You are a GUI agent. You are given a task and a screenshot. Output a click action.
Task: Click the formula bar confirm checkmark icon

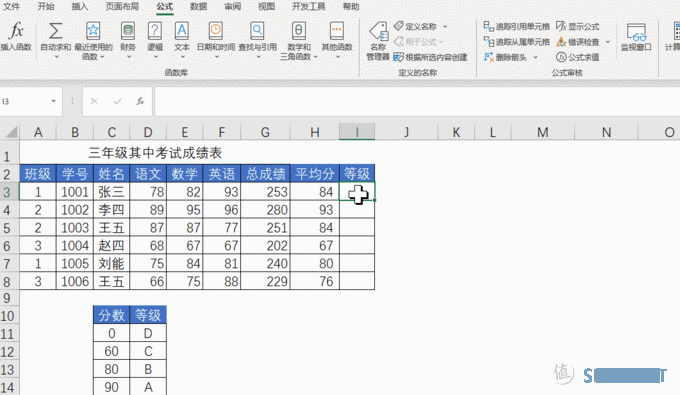(117, 101)
